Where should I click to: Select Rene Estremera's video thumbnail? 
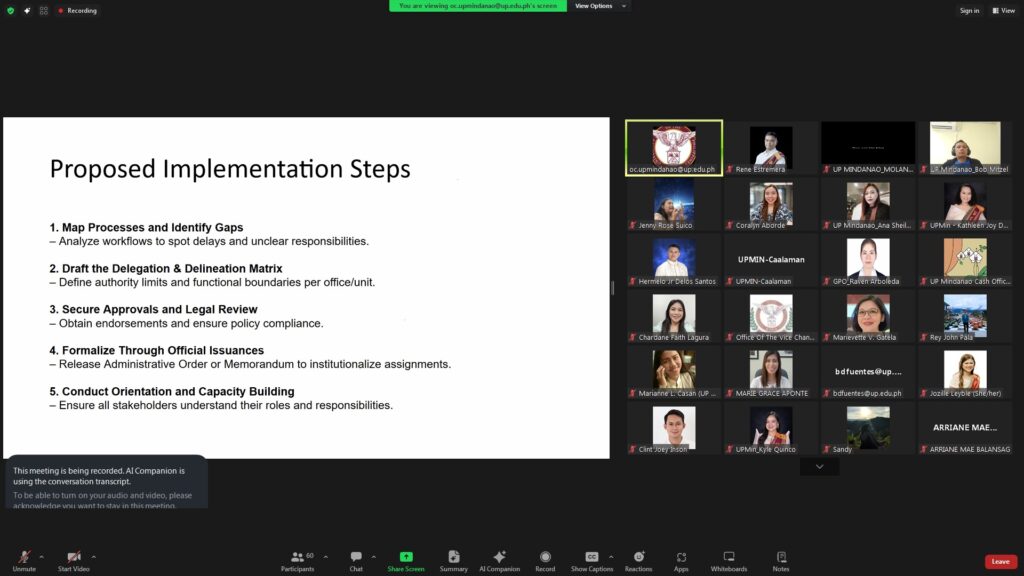(771, 148)
